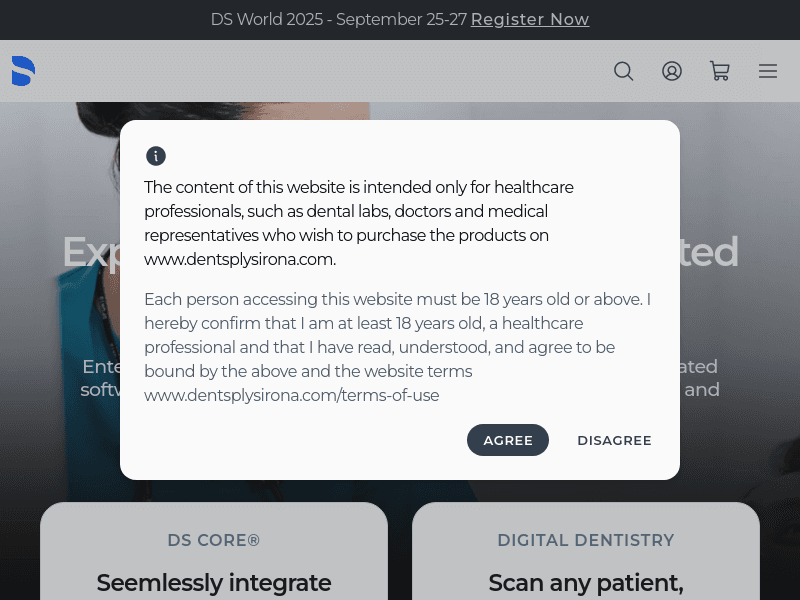Click the "Scan any patient," heading
The image size is (800, 600).
click(x=586, y=582)
